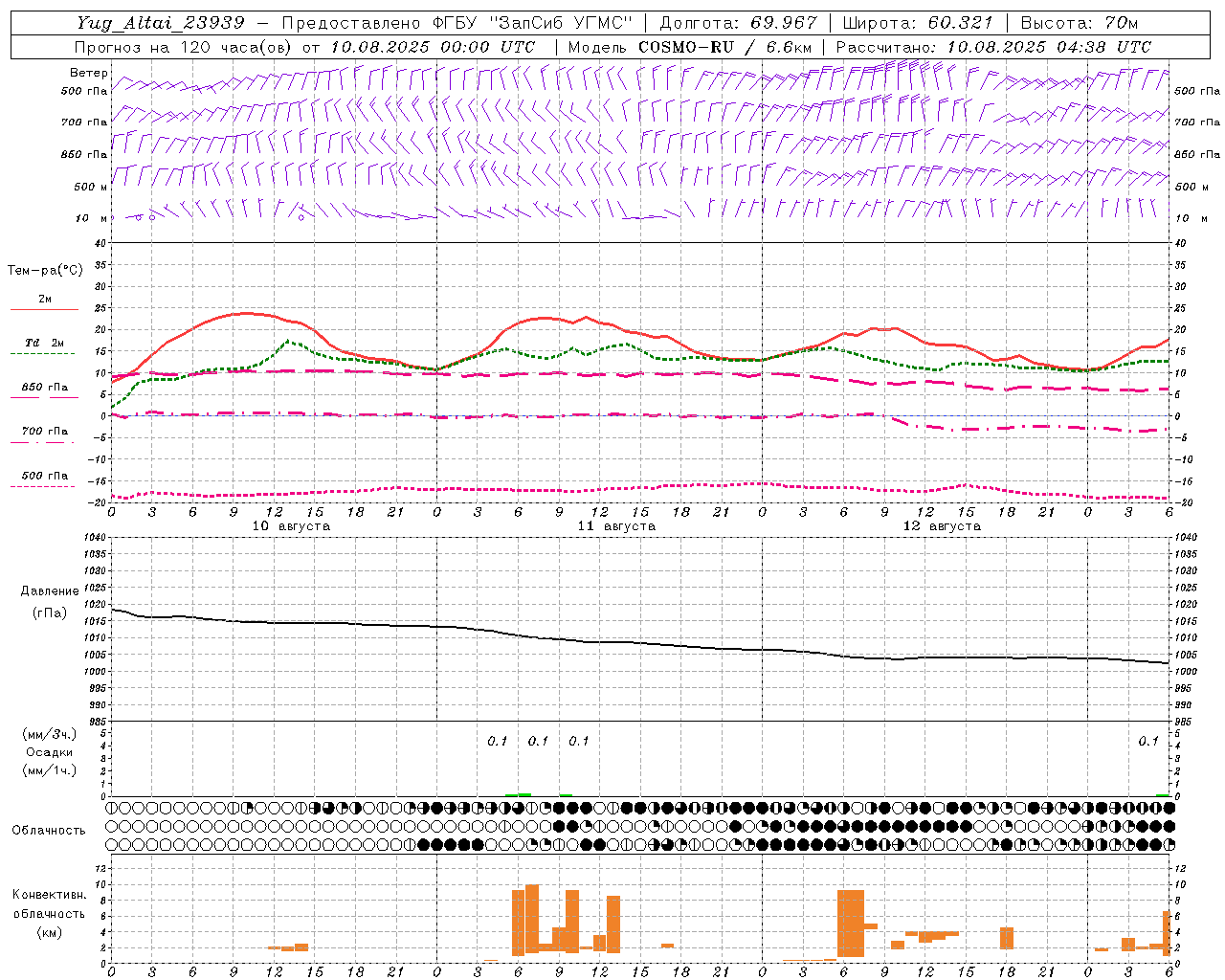Viewport: 1225px width, 980px height.
Task: Click the (гПа) unit label under Давление
Action: [50, 612]
